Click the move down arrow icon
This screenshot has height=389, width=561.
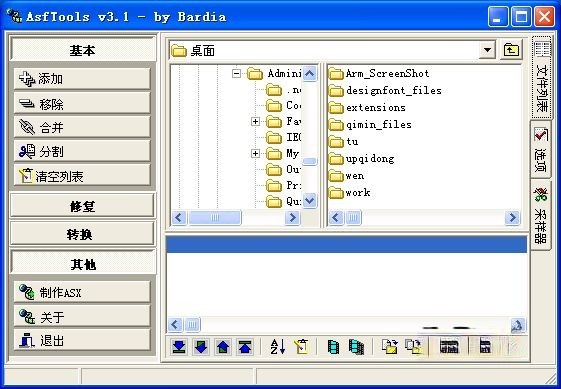(201, 346)
